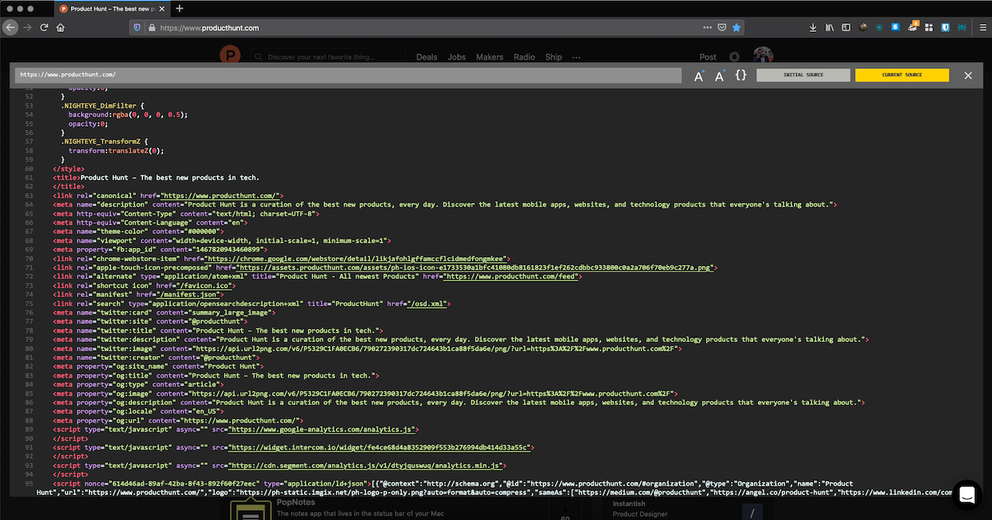Click the title text 'Product Hunt – The best new products in tech.'
This screenshot has width=992, height=520.
(x=170, y=178)
